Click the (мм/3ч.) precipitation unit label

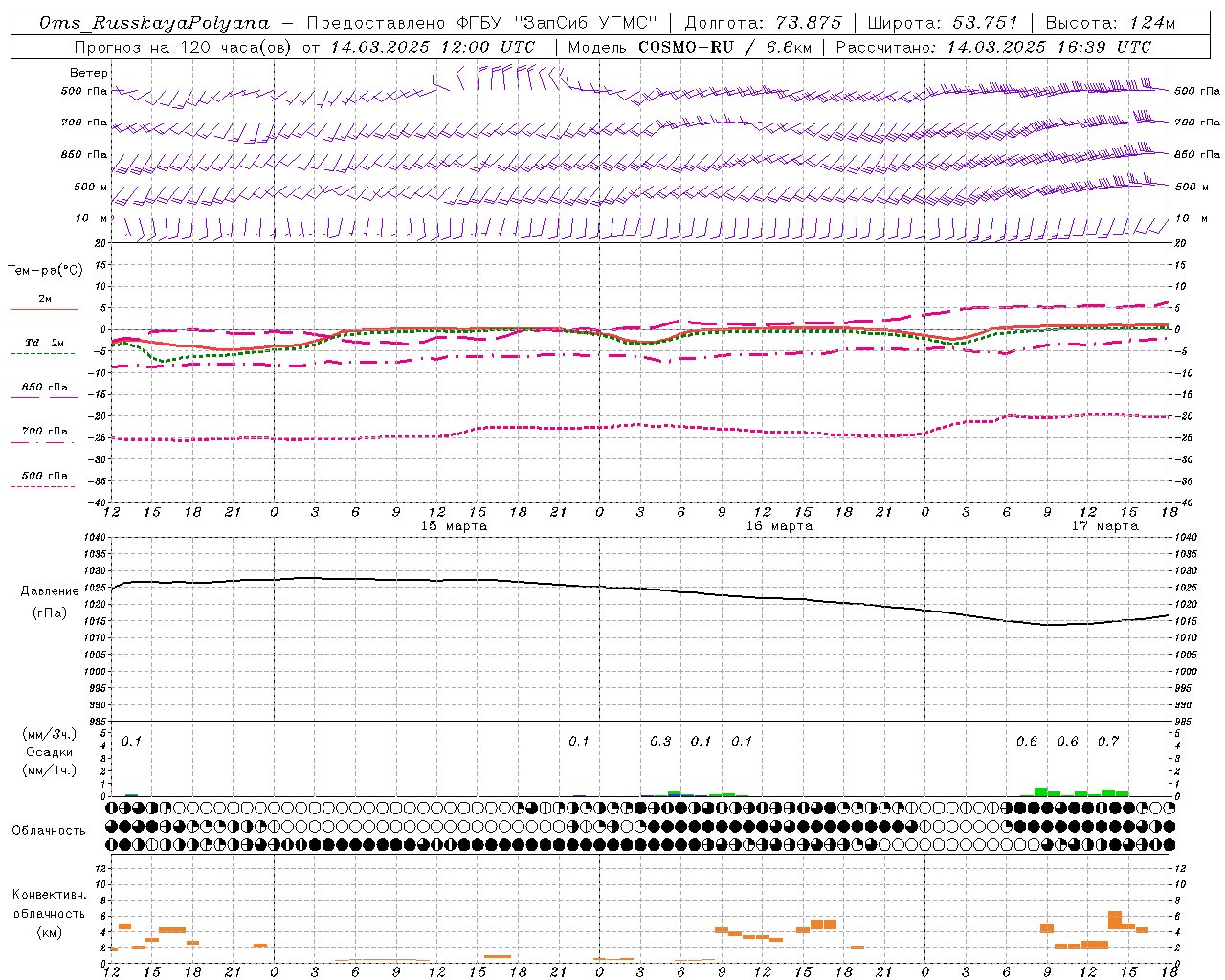(49, 735)
